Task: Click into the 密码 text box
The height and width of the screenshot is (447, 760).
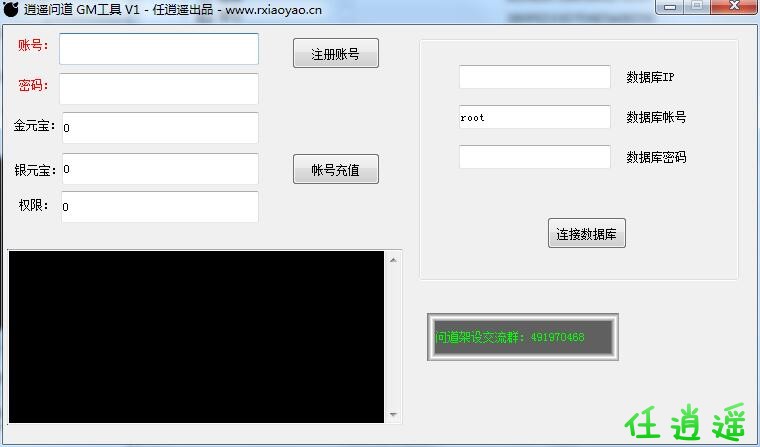Action: [159, 88]
